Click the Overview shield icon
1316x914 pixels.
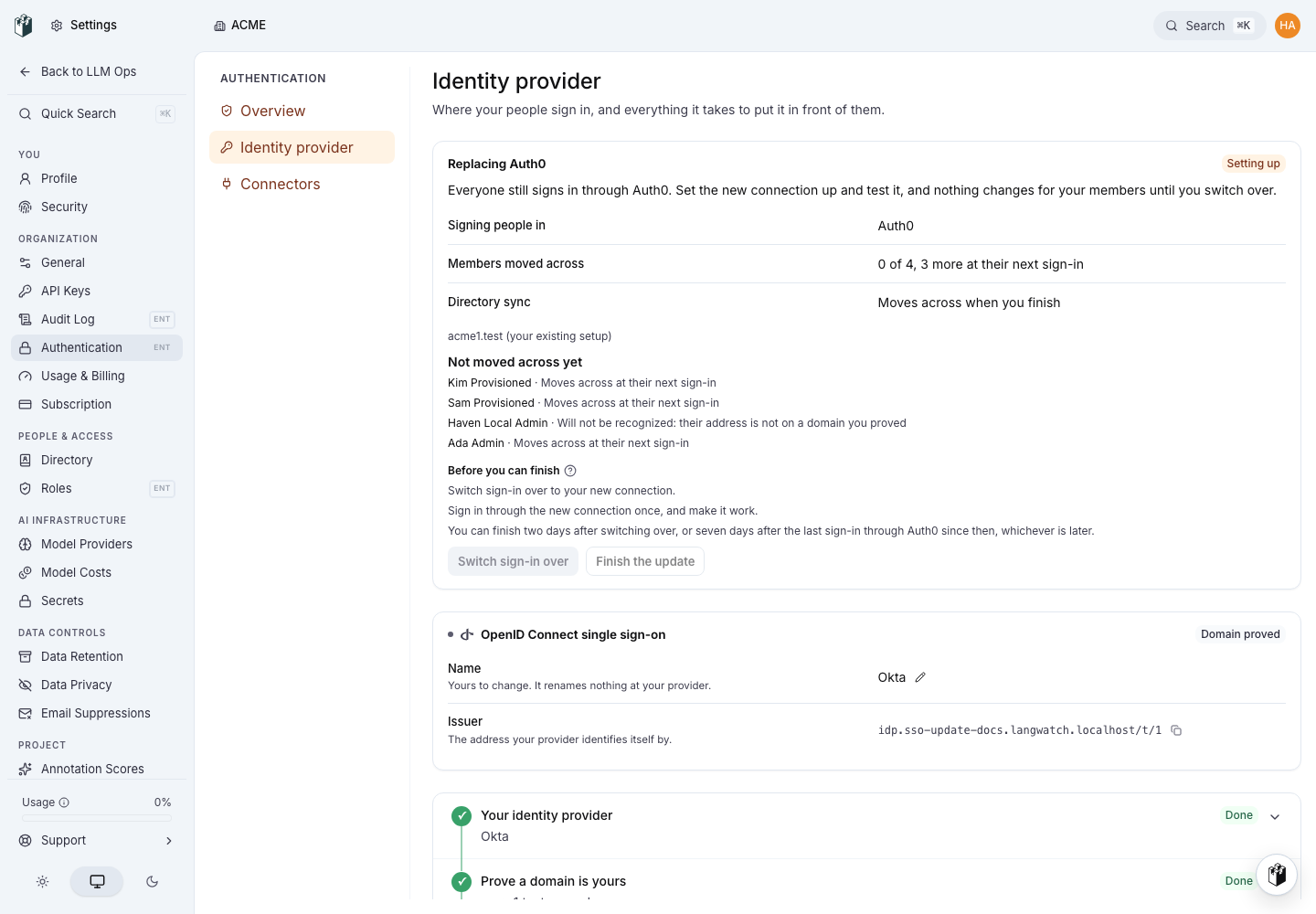227,111
